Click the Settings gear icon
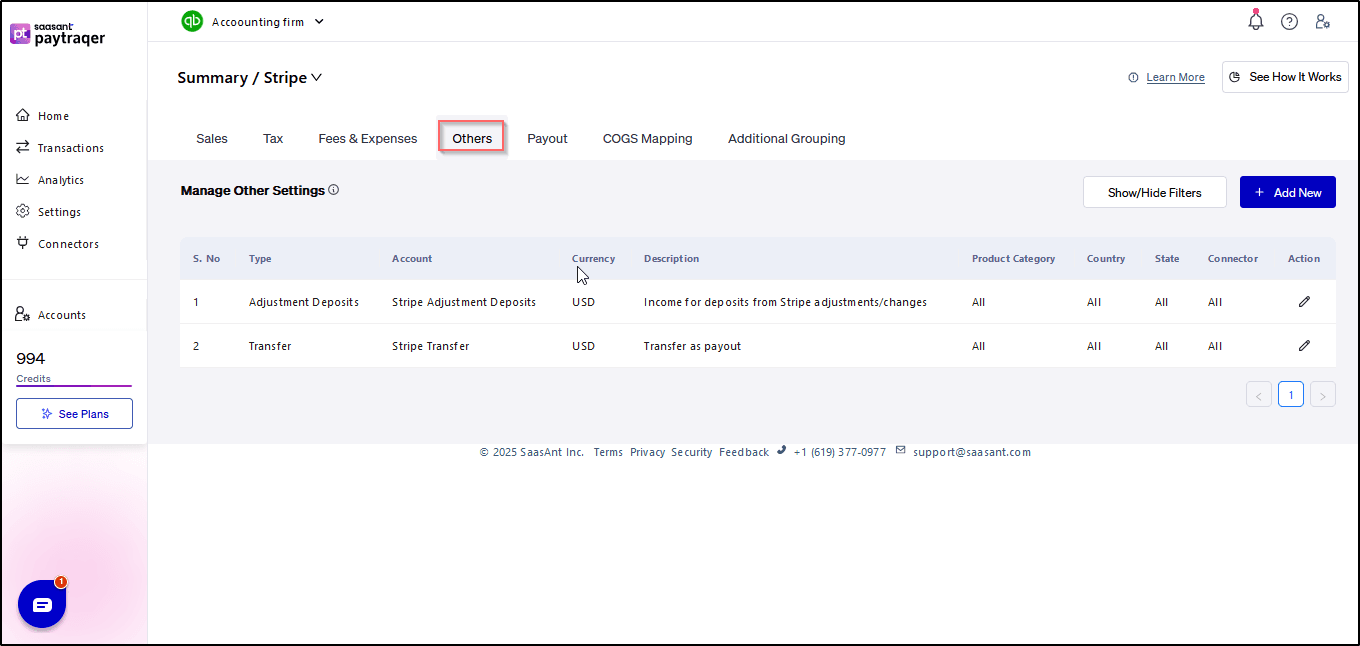This screenshot has width=1360, height=646. [23, 212]
